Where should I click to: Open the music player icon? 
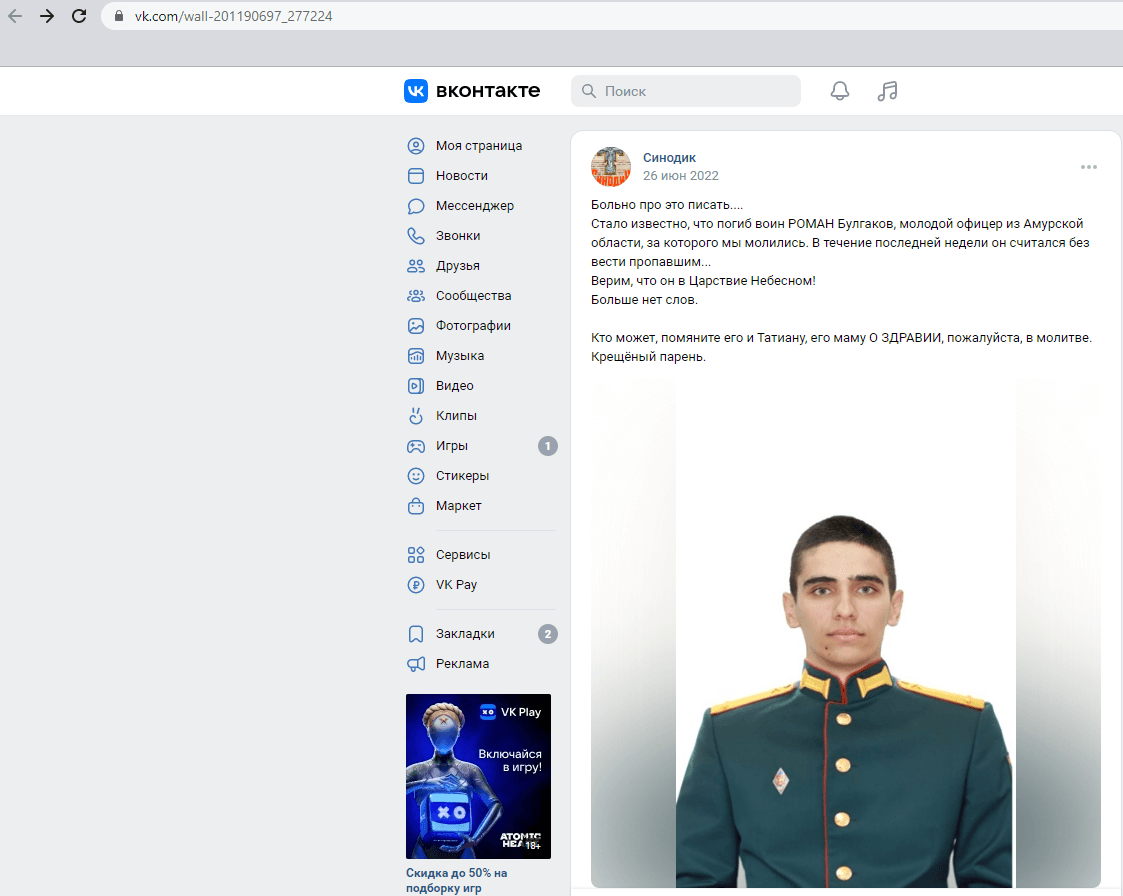point(887,91)
